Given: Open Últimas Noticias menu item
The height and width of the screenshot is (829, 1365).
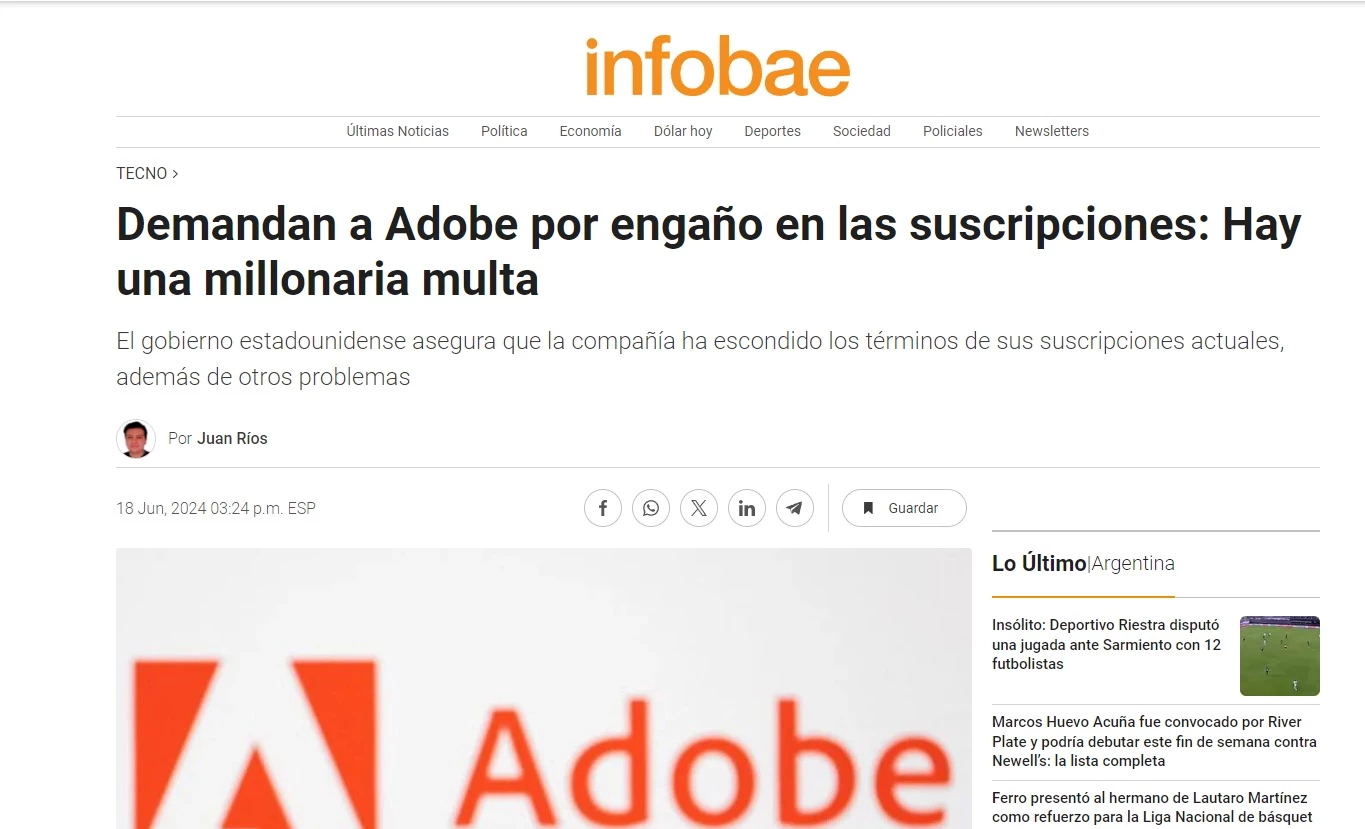Looking at the screenshot, I should click(x=398, y=131).
